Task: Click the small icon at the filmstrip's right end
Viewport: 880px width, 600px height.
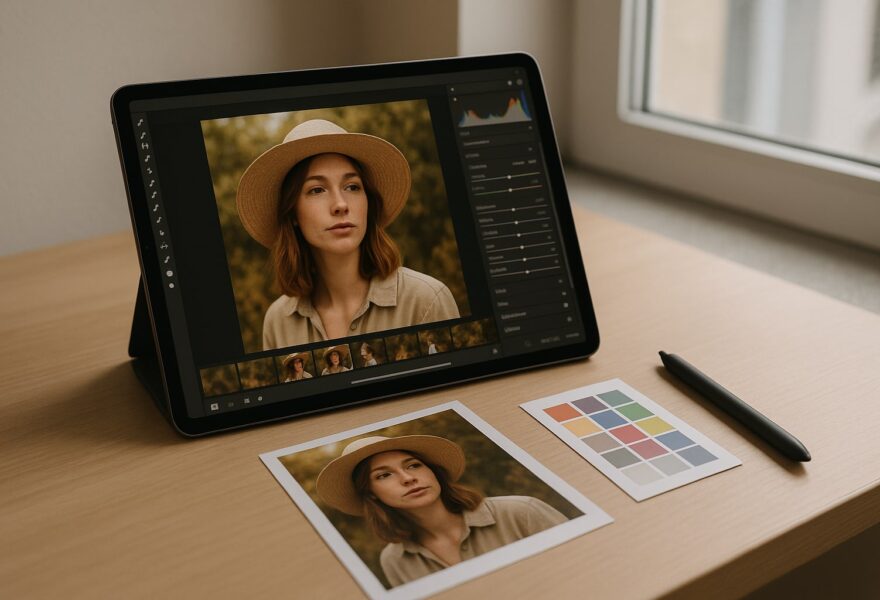Action: 495,351
